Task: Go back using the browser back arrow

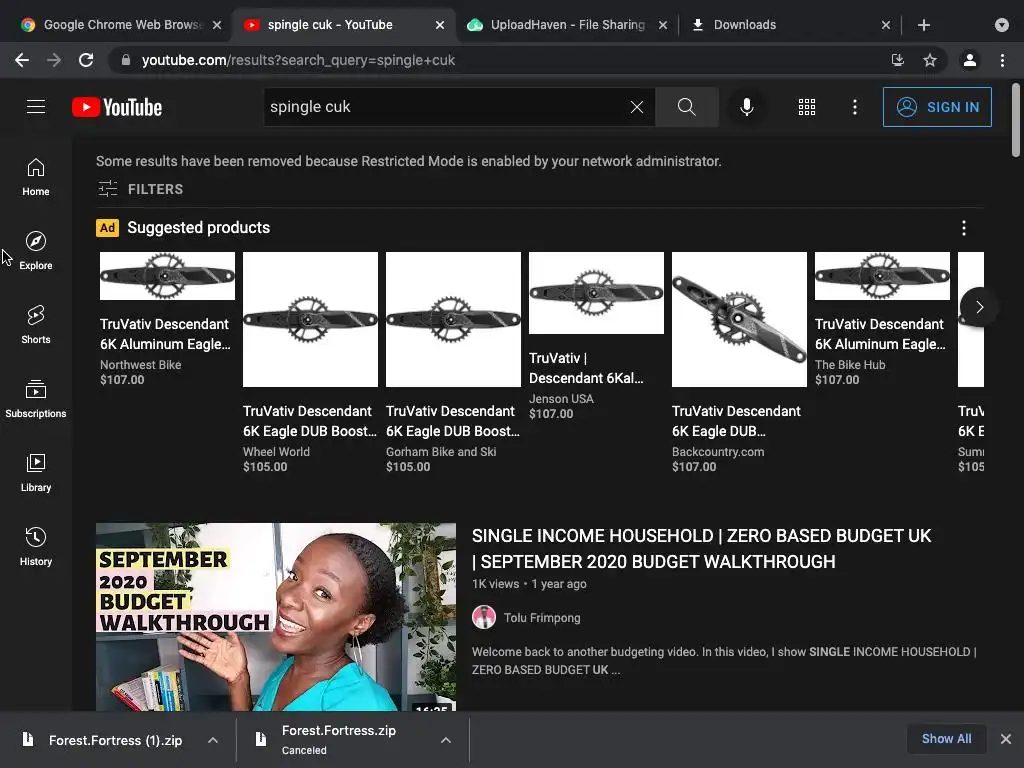Action: (x=22, y=60)
